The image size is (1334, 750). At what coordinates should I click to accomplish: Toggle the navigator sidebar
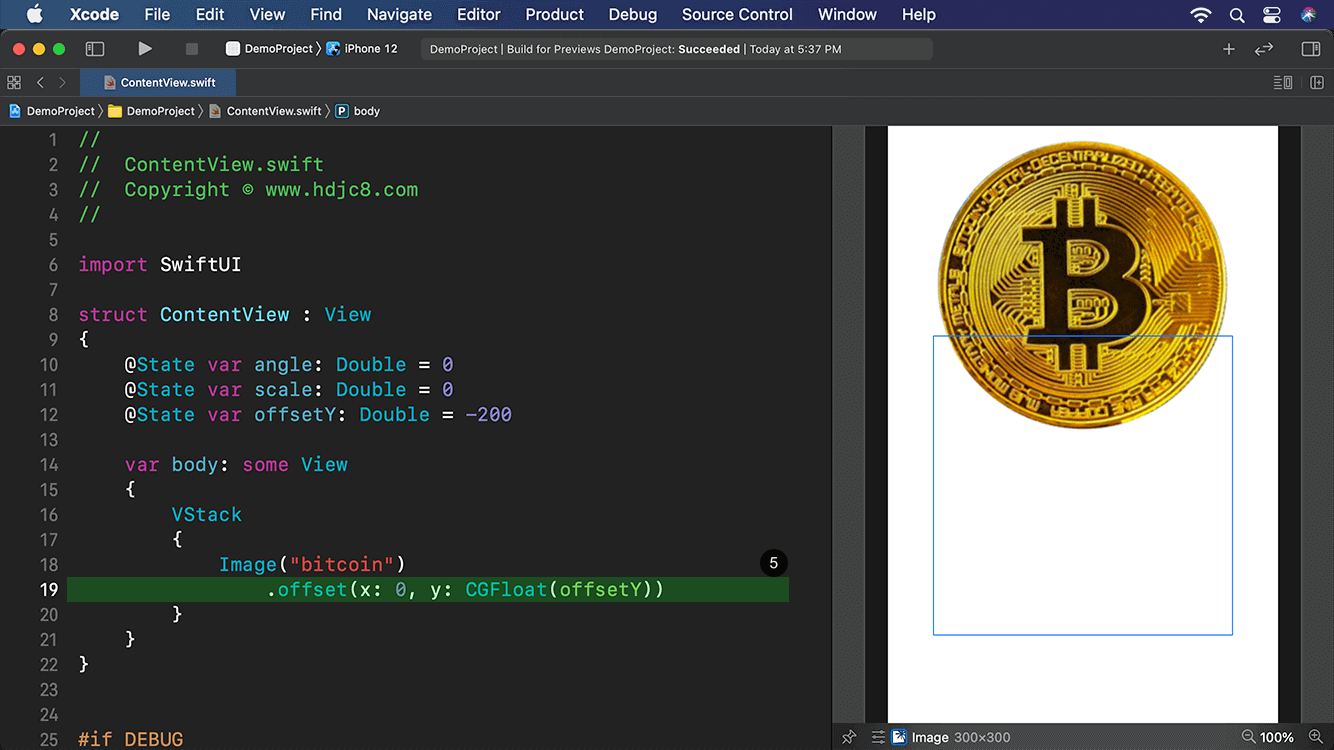pos(95,49)
